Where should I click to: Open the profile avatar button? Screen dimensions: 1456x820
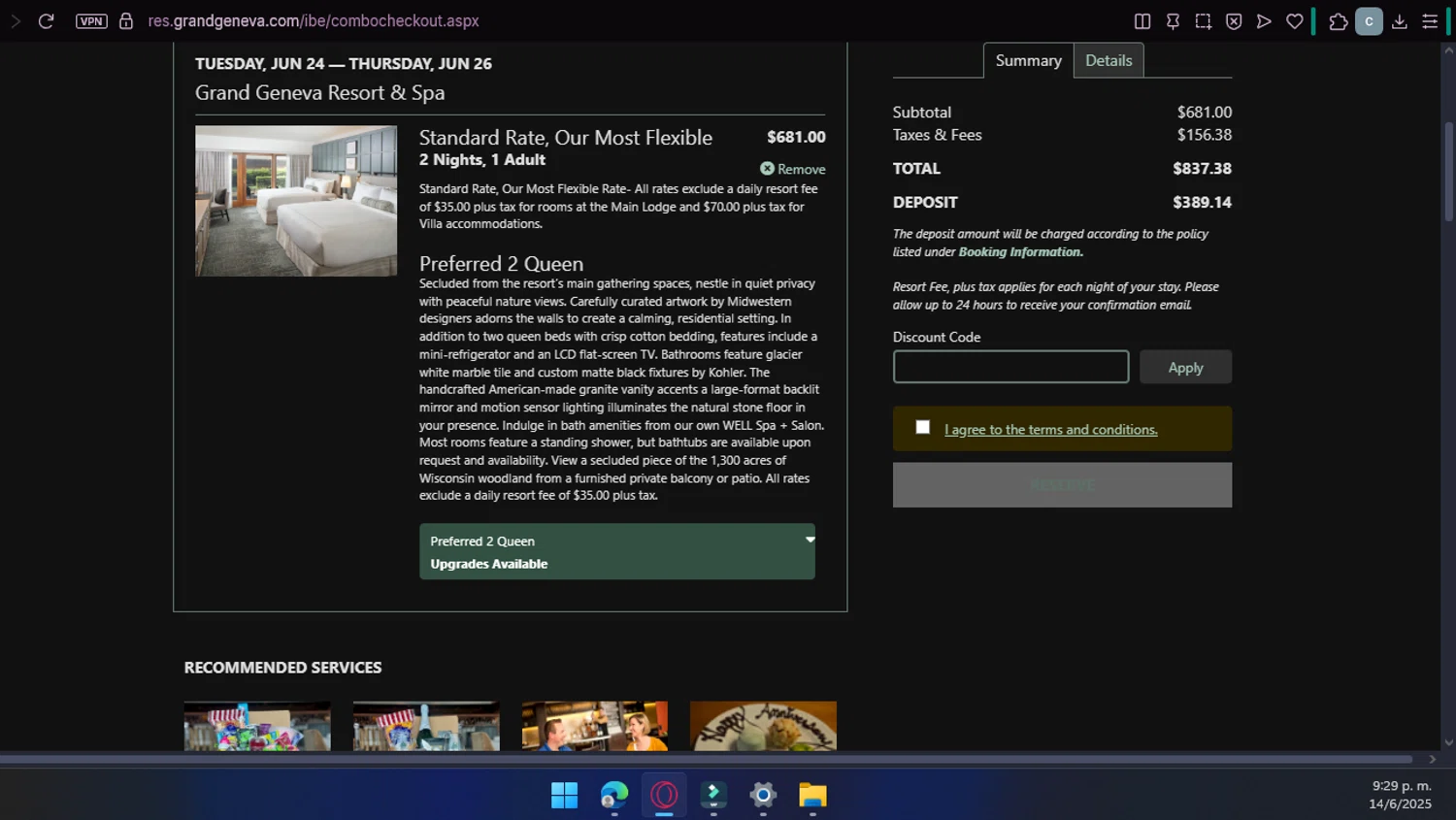pos(1369,20)
